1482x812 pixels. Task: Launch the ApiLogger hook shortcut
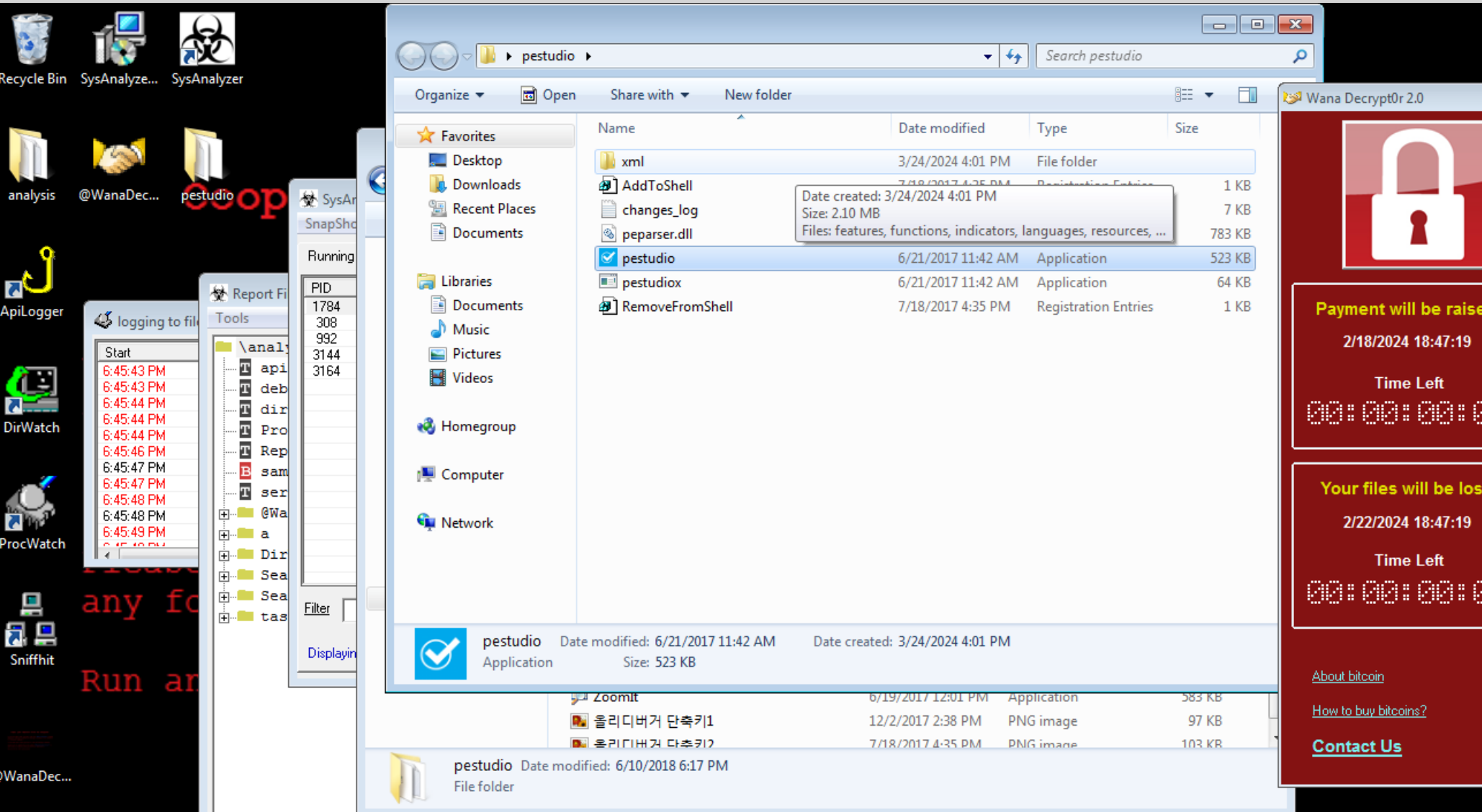pyautogui.click(x=32, y=281)
